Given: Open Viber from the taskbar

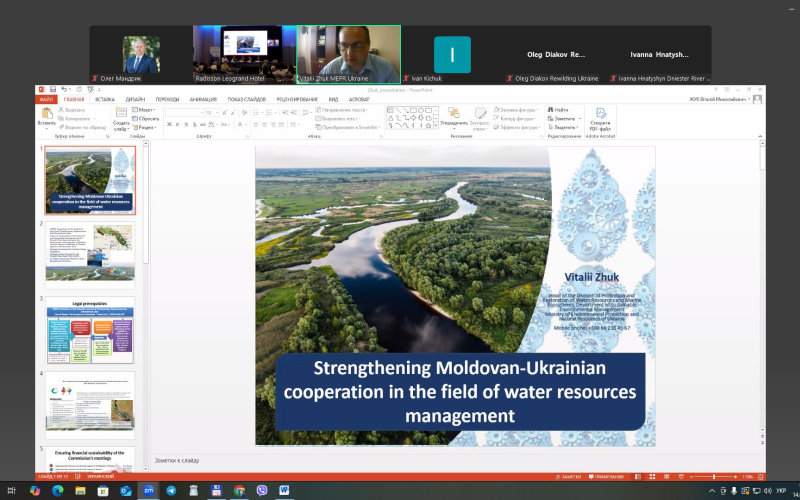Looking at the screenshot, I should pos(262,491).
